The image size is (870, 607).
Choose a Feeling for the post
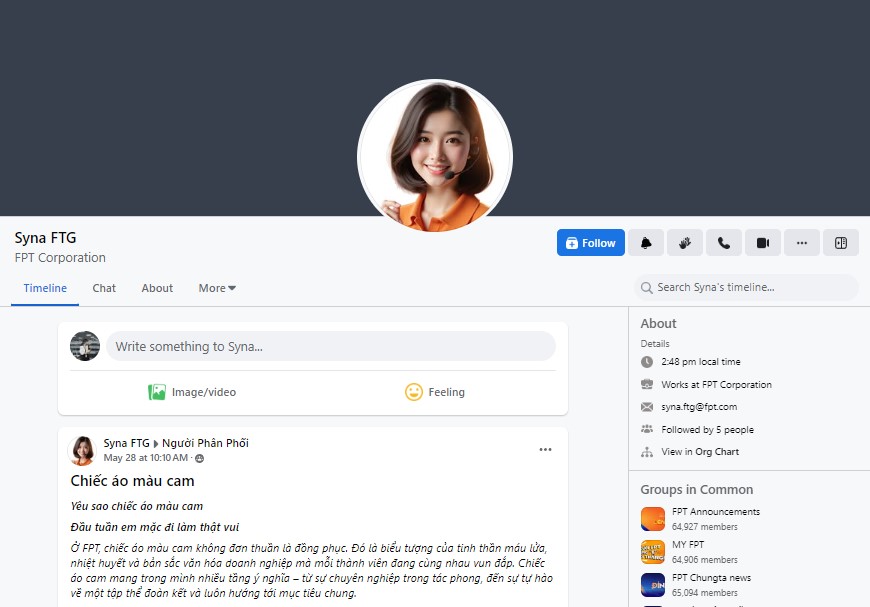(x=435, y=392)
